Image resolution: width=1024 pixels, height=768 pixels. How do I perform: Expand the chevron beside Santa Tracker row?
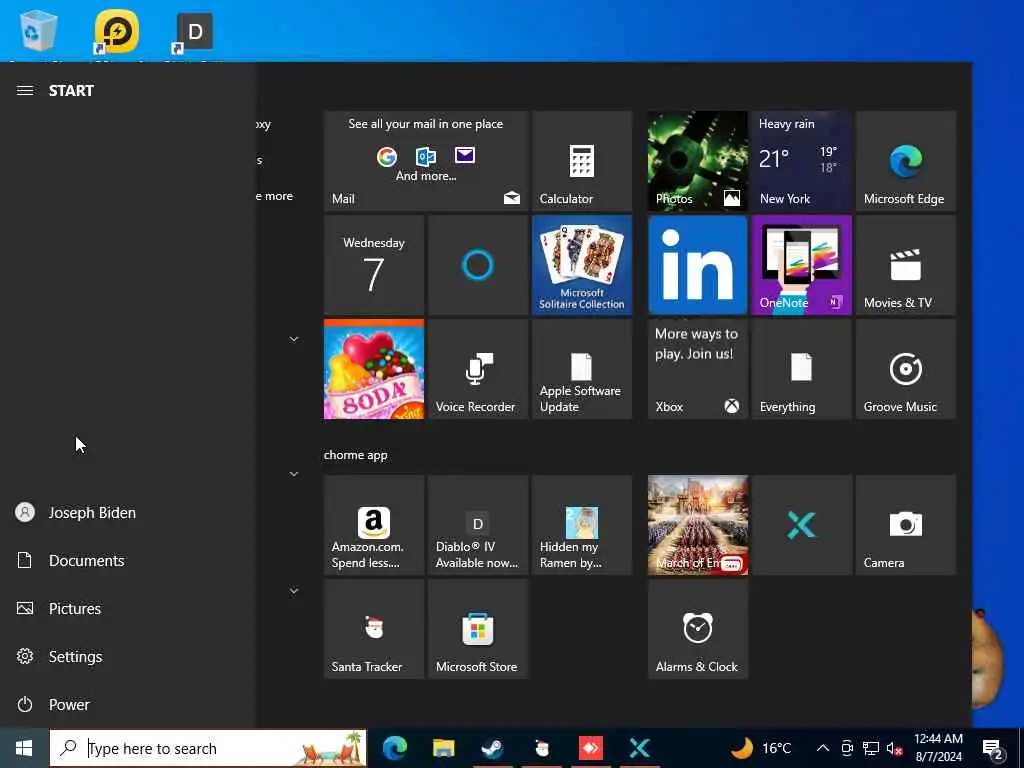click(x=294, y=591)
